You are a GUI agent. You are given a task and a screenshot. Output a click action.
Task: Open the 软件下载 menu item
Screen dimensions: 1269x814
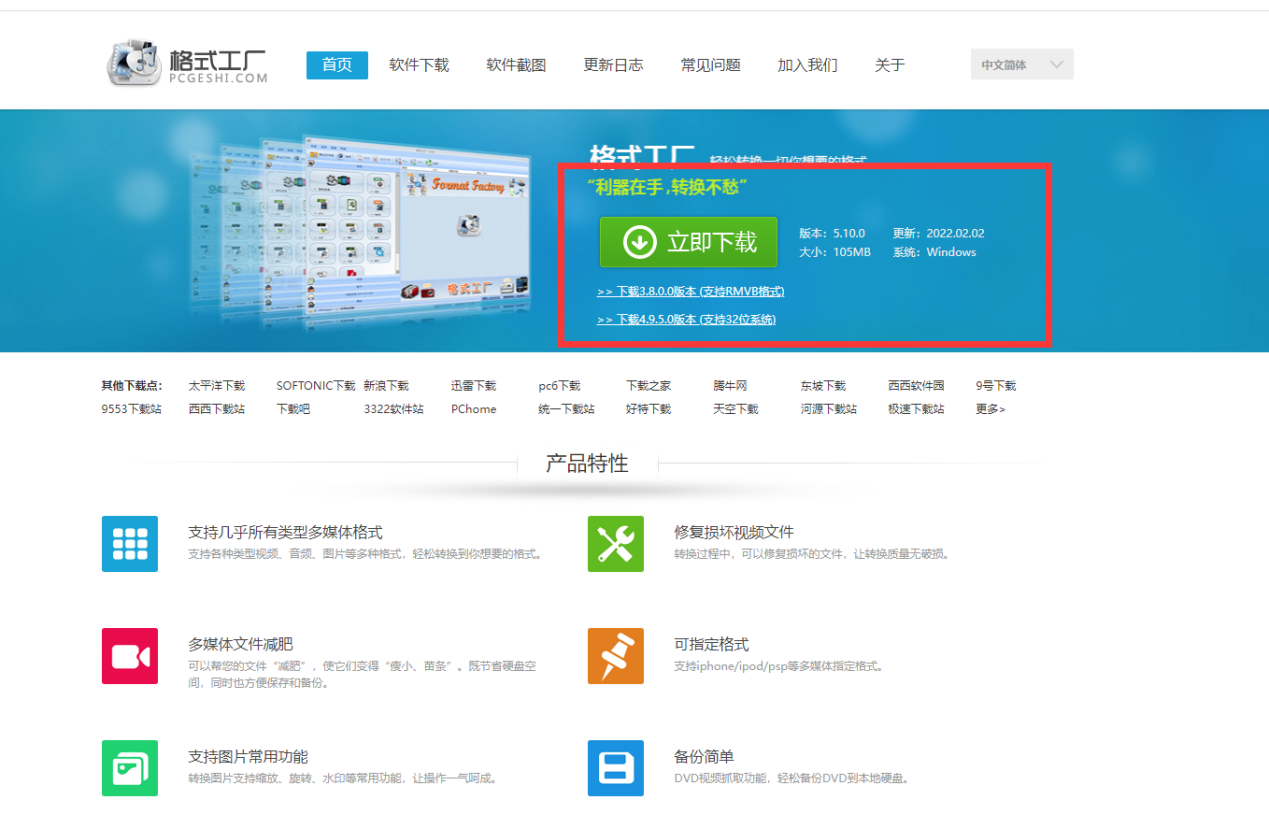(x=419, y=65)
